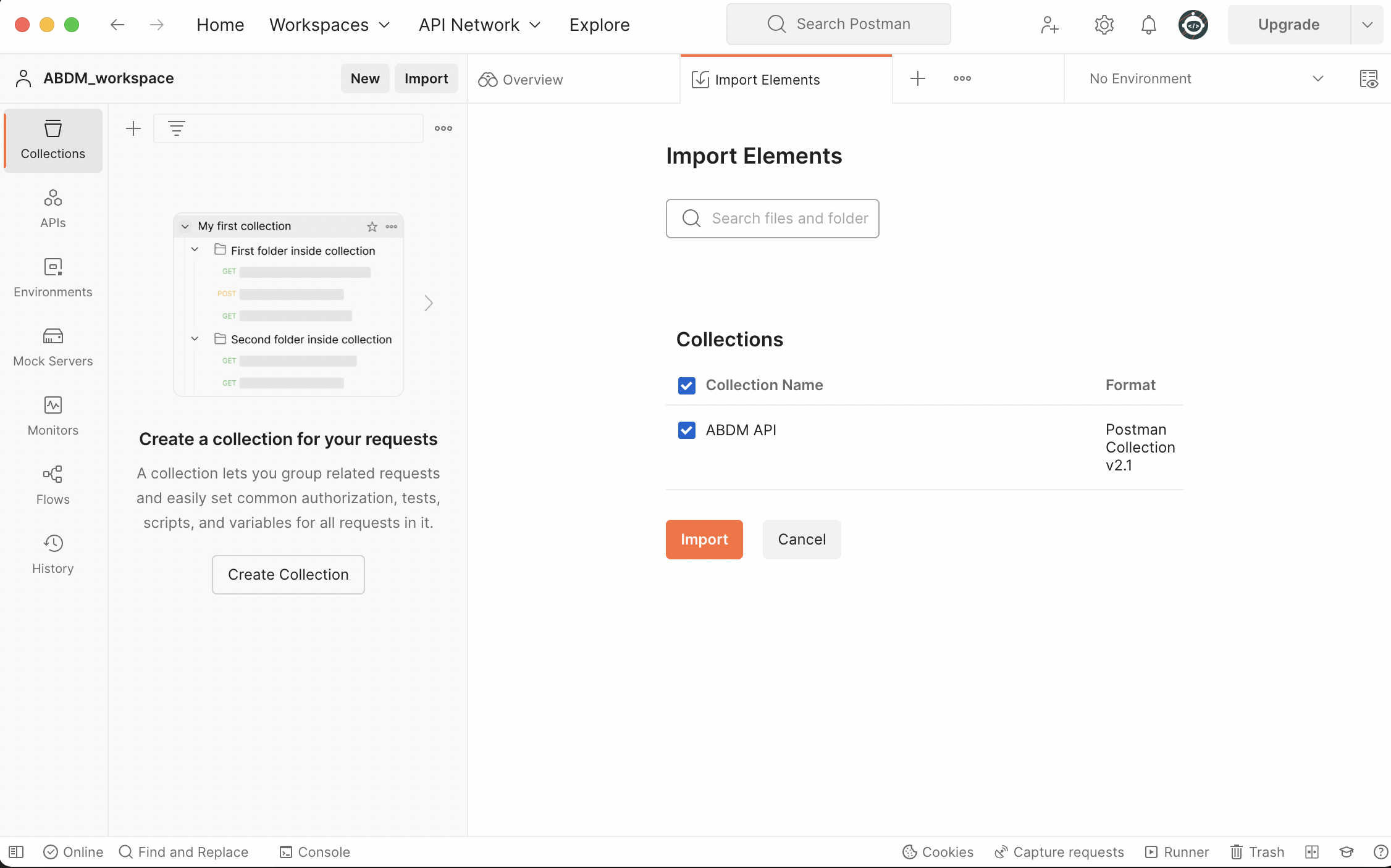1391x868 pixels.
Task: Open the Monitors sidebar panel
Action: point(53,417)
